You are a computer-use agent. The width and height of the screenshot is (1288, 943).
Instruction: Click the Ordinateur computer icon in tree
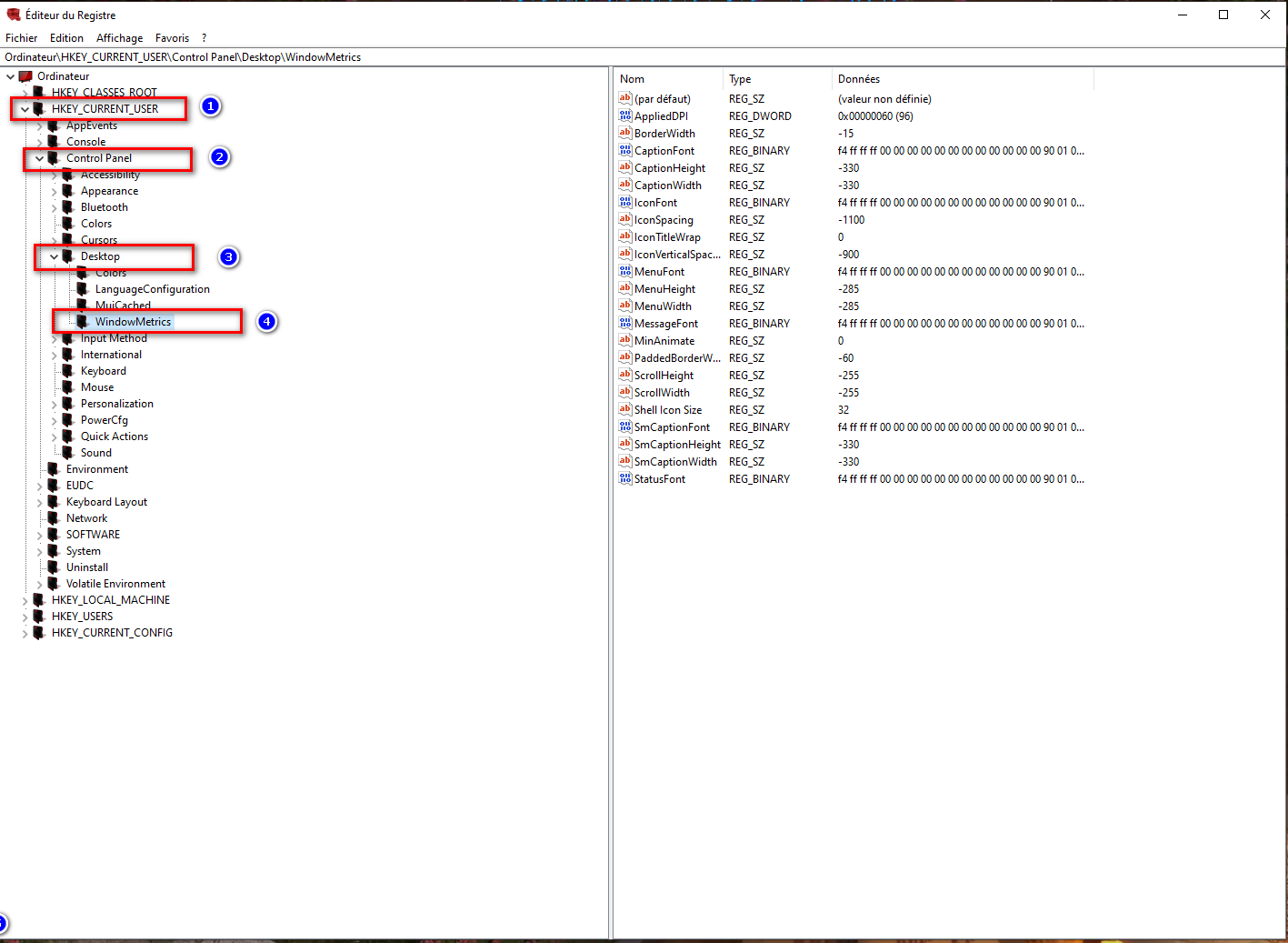tap(25, 76)
